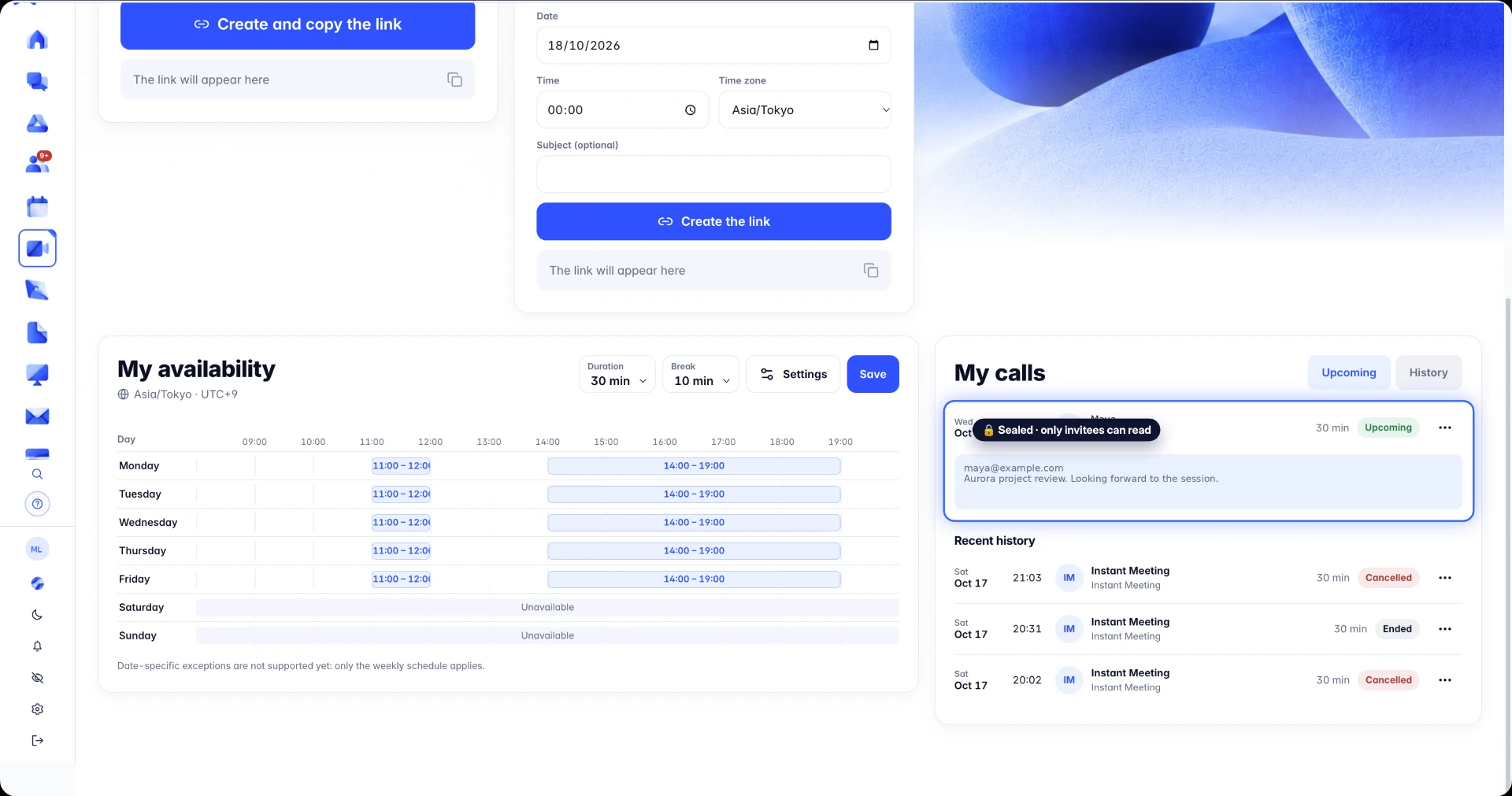Open the chat bubbles icon in the sidebar
Viewport: 1512px width, 796px height.
coord(37,82)
